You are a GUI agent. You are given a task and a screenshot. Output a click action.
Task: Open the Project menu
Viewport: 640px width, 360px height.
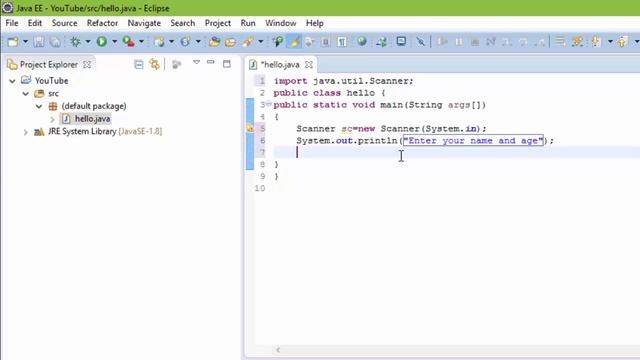218,23
